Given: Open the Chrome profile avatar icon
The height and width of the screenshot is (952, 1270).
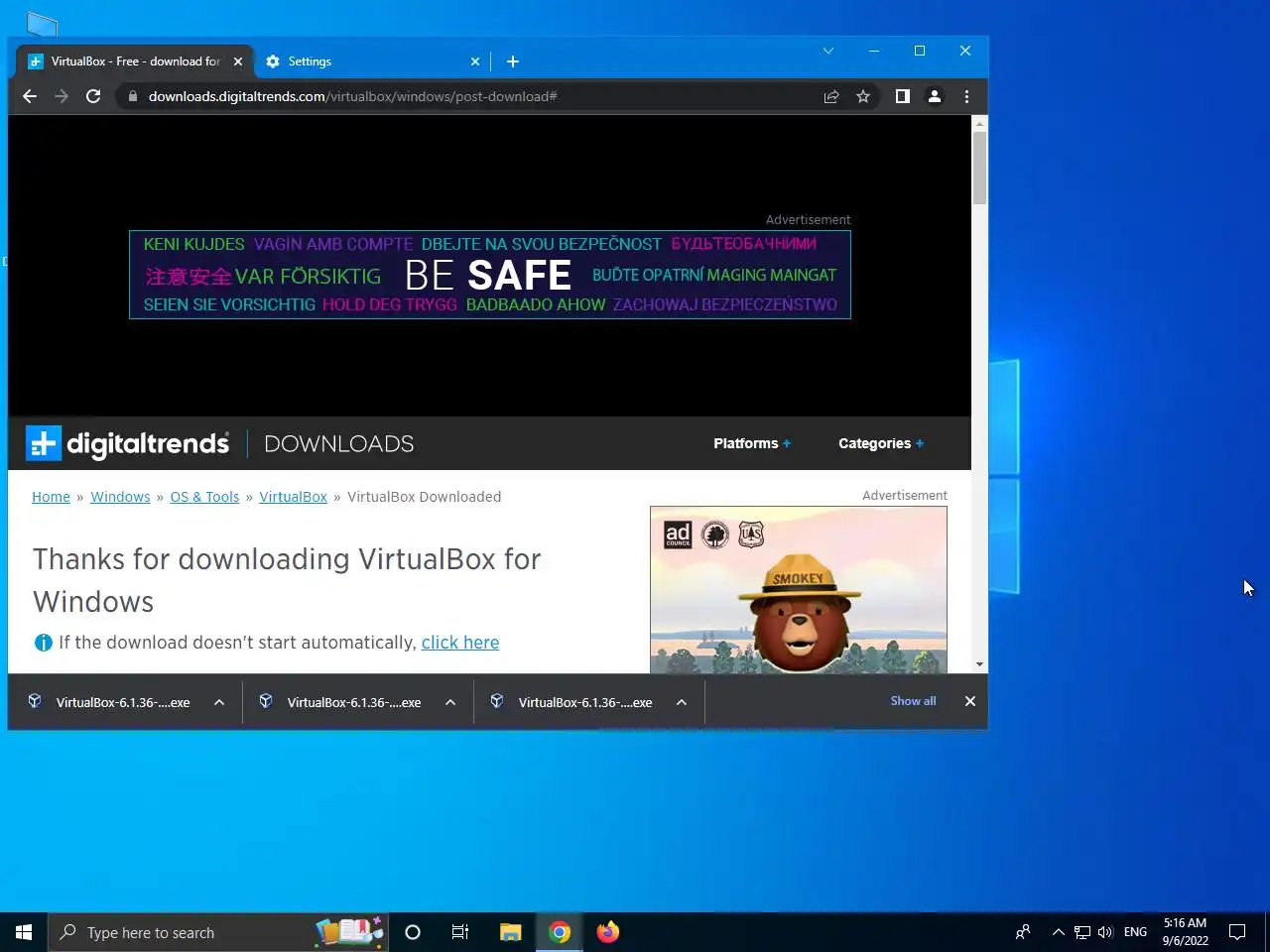Looking at the screenshot, I should point(935,96).
